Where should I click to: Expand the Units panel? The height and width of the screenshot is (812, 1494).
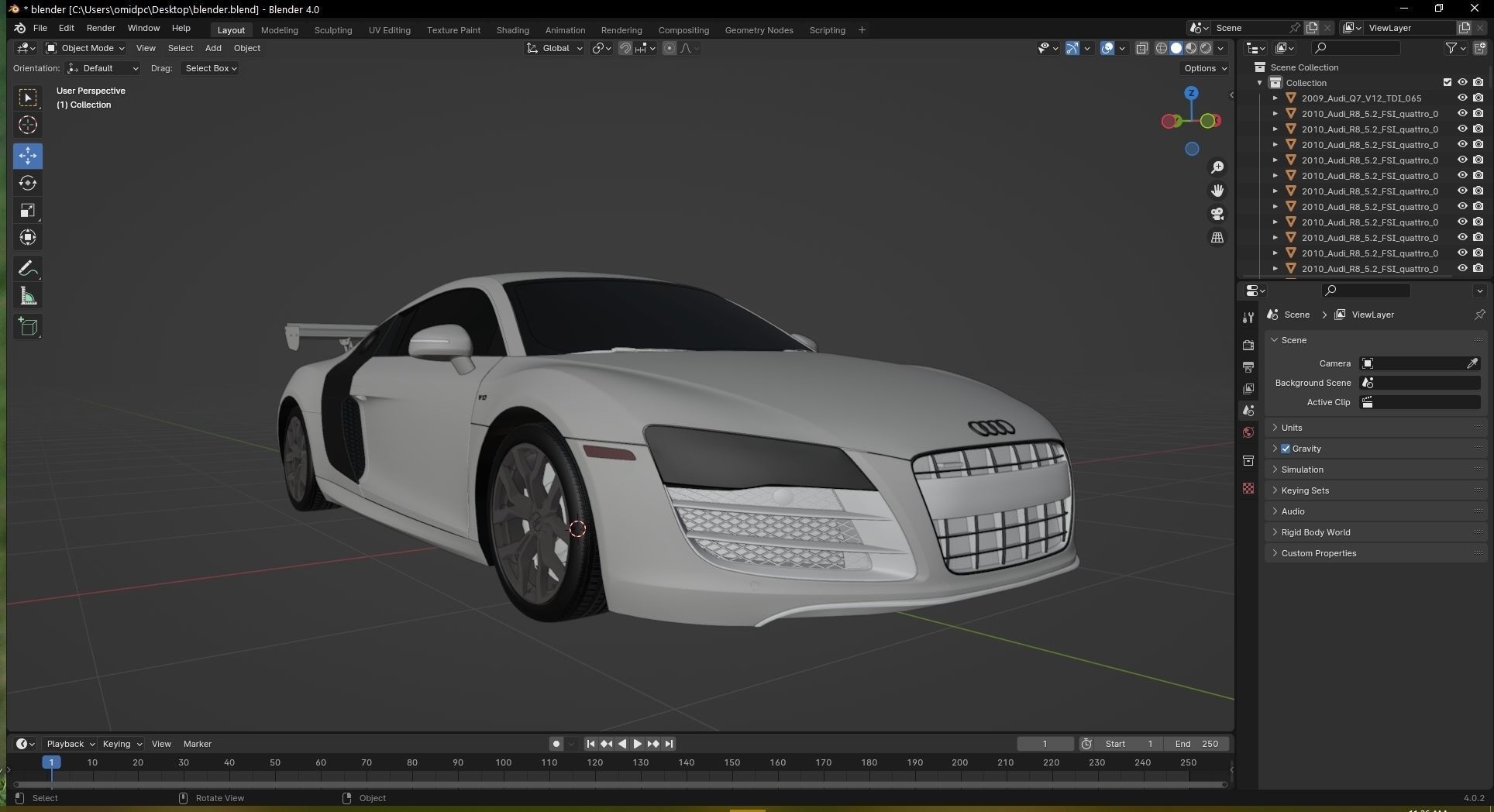(x=1375, y=428)
